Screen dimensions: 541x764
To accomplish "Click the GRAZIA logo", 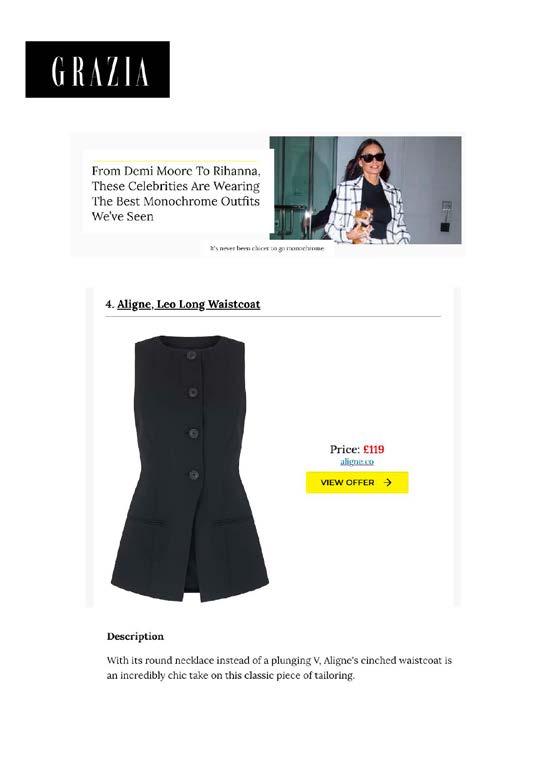I will tap(97, 69).
